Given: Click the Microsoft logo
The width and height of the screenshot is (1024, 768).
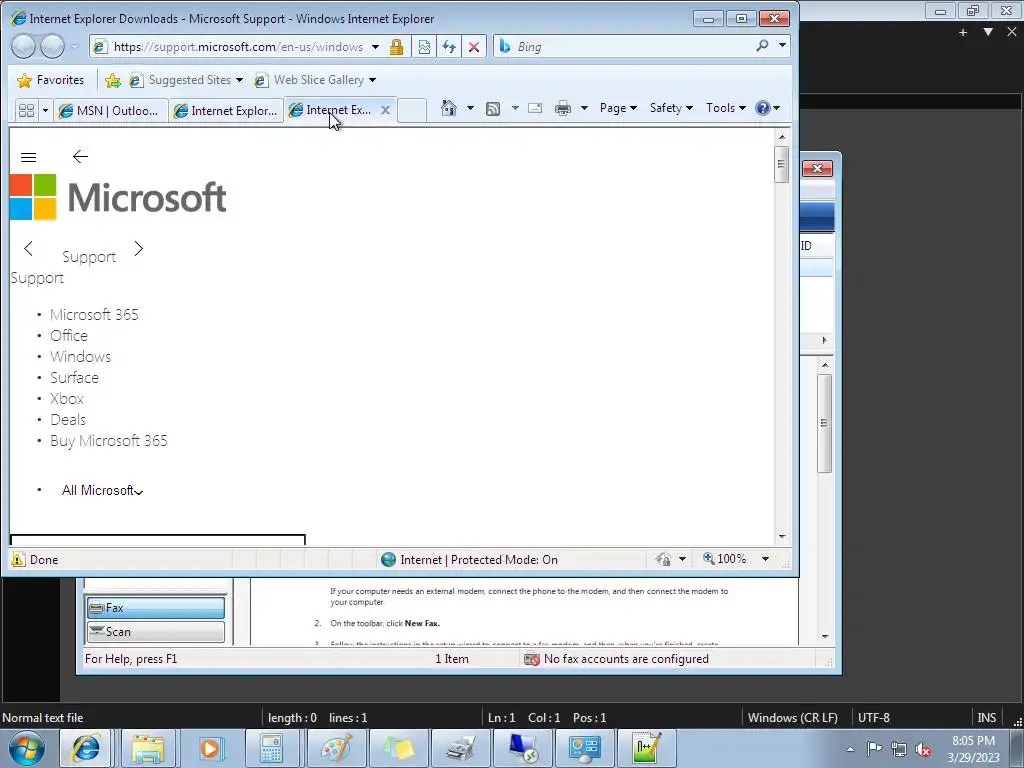Looking at the screenshot, I should coord(118,197).
